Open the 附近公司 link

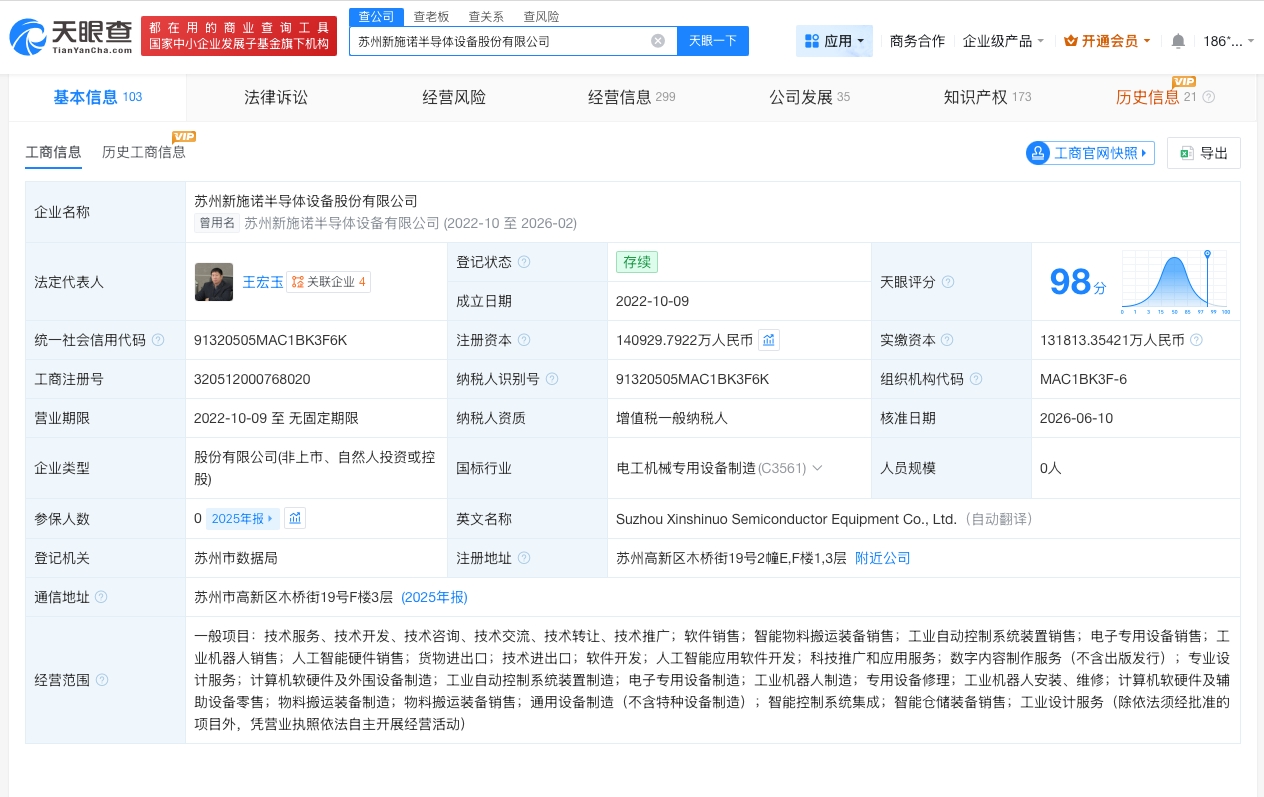[883, 558]
